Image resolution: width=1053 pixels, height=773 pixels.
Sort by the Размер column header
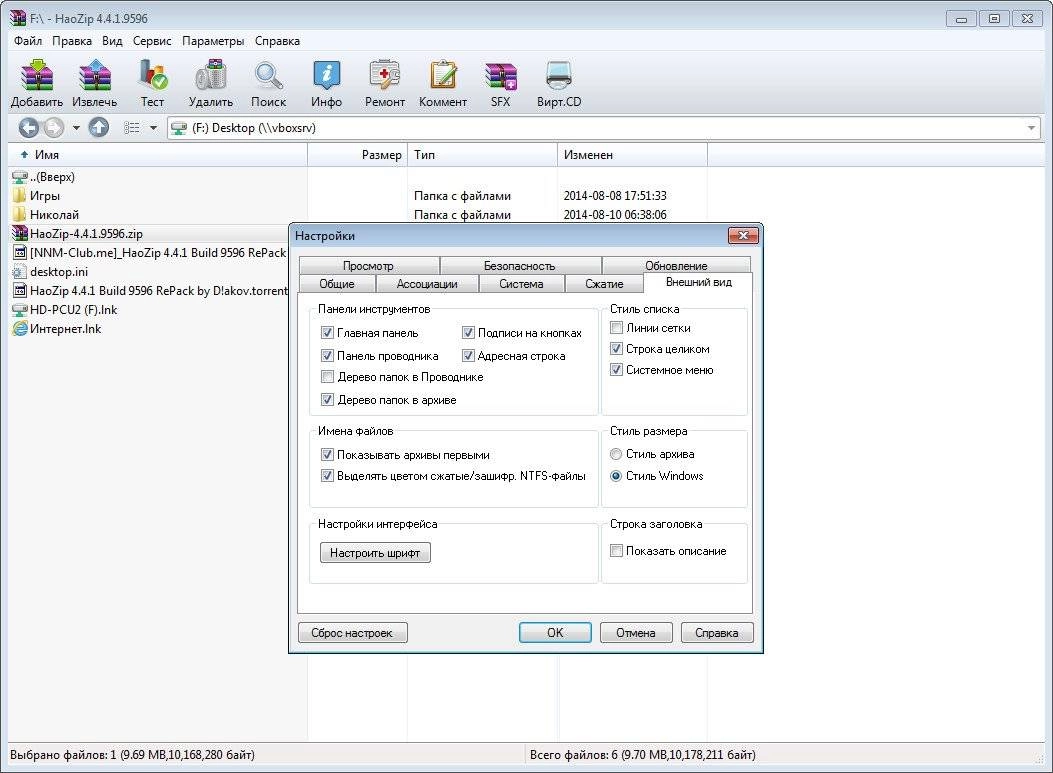tap(357, 154)
